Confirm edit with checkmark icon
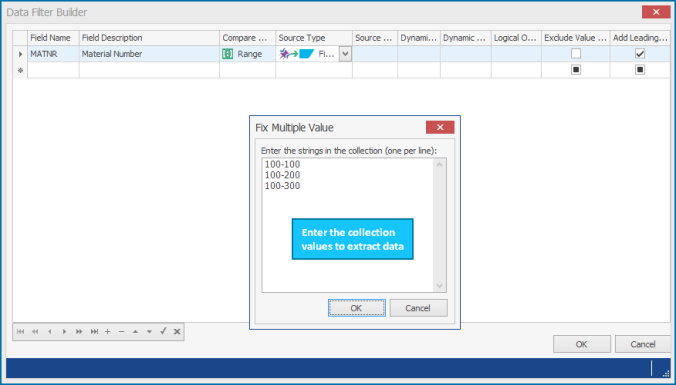This screenshot has height=385, width=676. (x=163, y=331)
